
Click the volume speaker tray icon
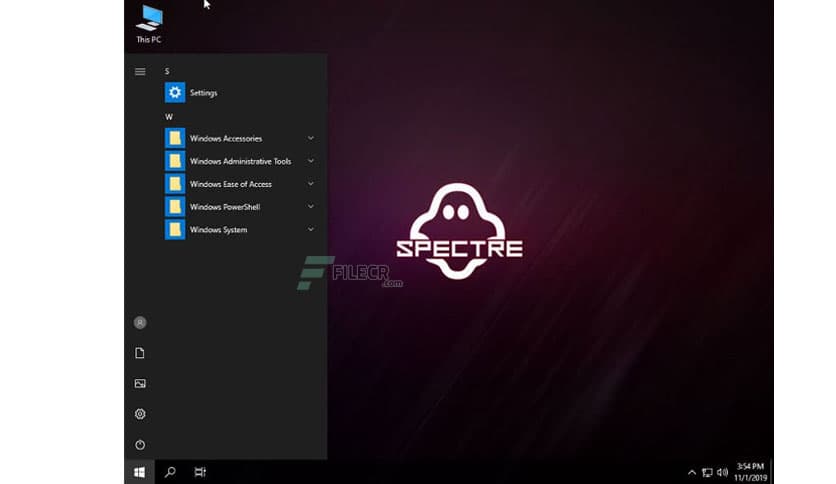722,472
